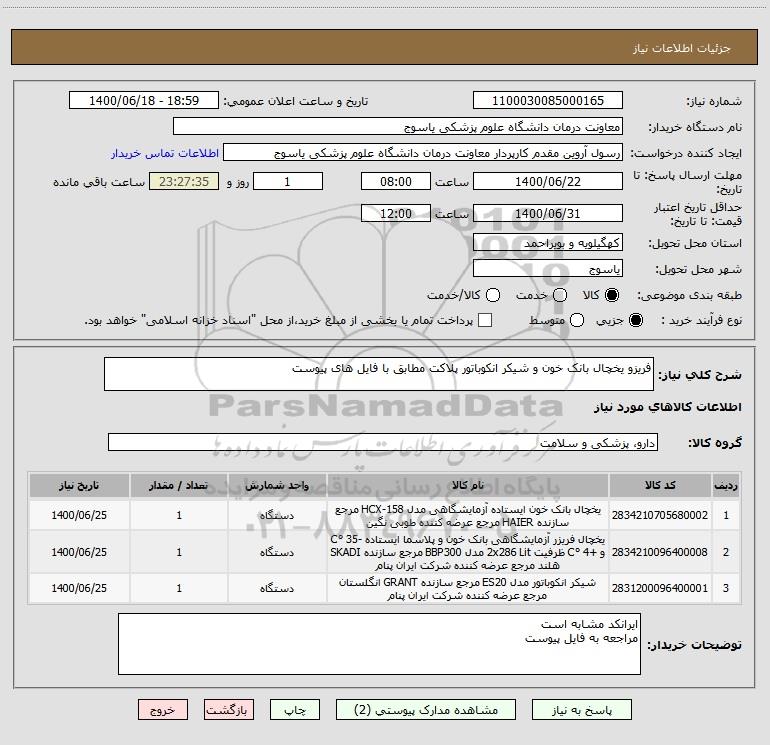
Task: Select the 'کالا' radio button
Action: click(613, 296)
